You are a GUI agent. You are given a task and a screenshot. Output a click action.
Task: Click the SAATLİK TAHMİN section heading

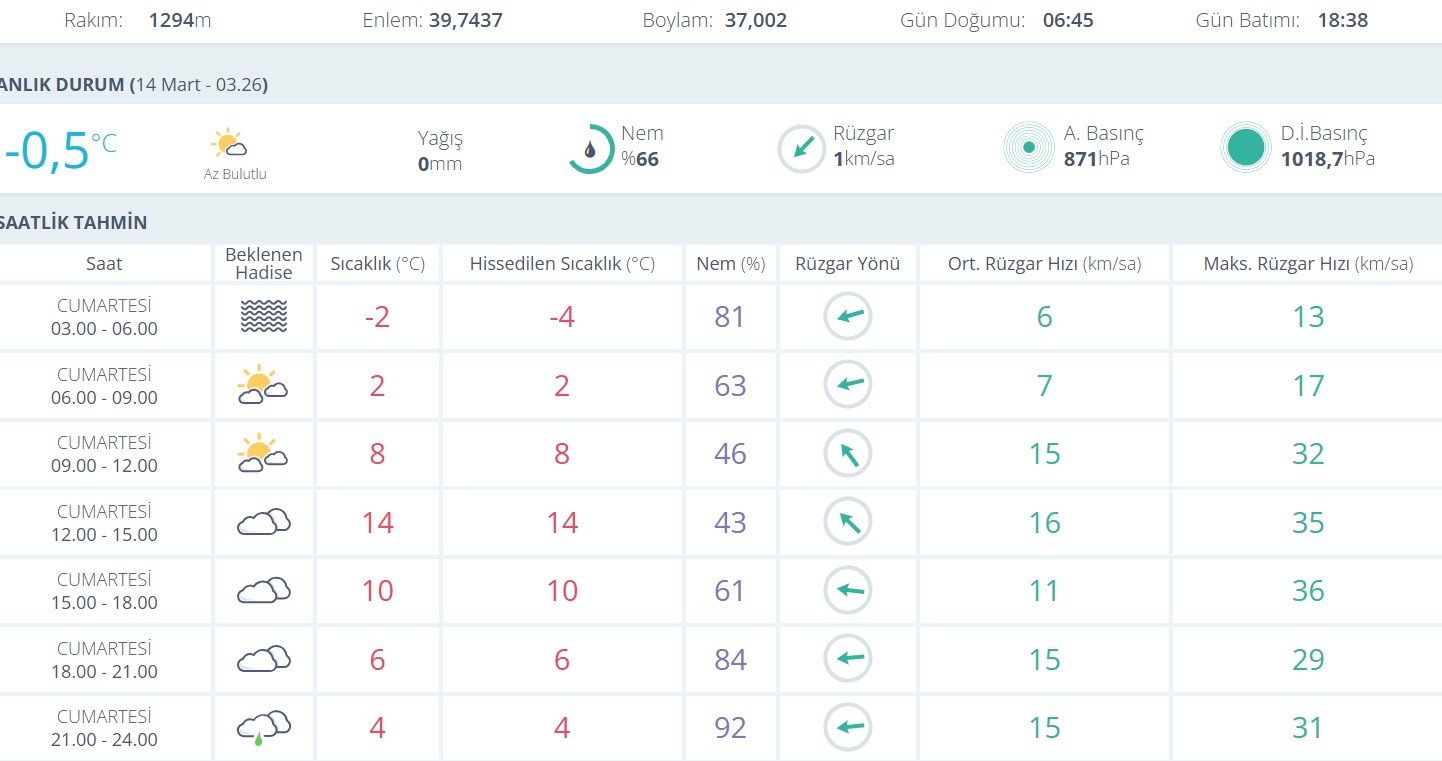pos(74,223)
